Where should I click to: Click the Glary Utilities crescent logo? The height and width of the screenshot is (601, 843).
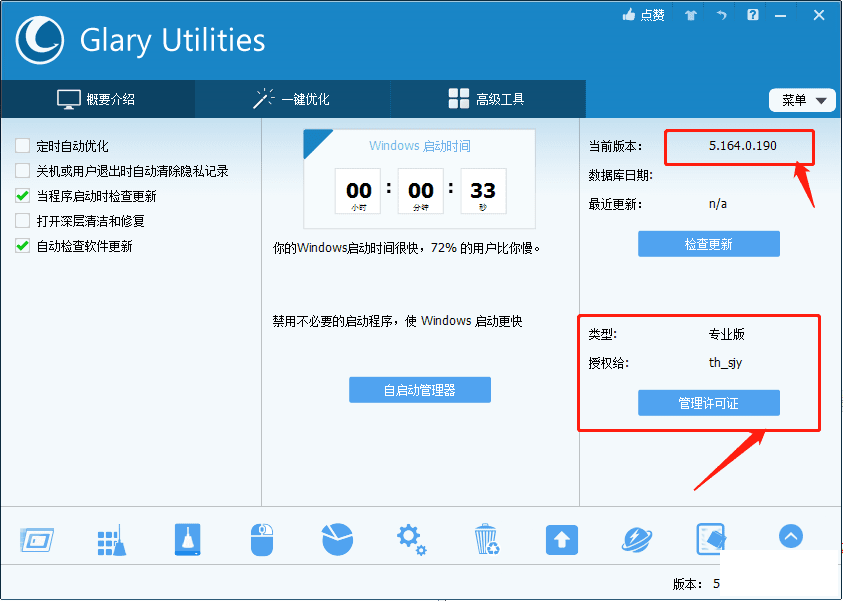coord(39,40)
